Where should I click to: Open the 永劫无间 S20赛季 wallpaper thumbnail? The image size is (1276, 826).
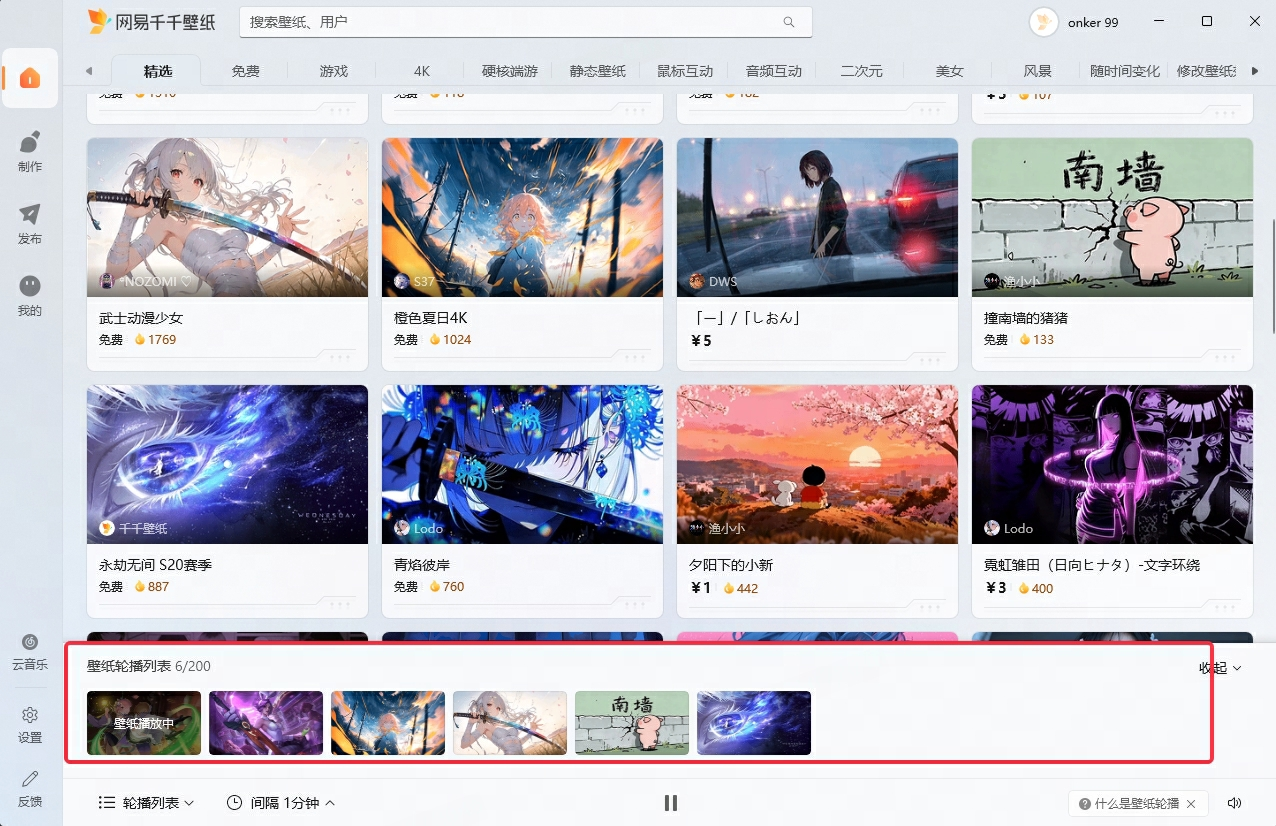[x=227, y=464]
